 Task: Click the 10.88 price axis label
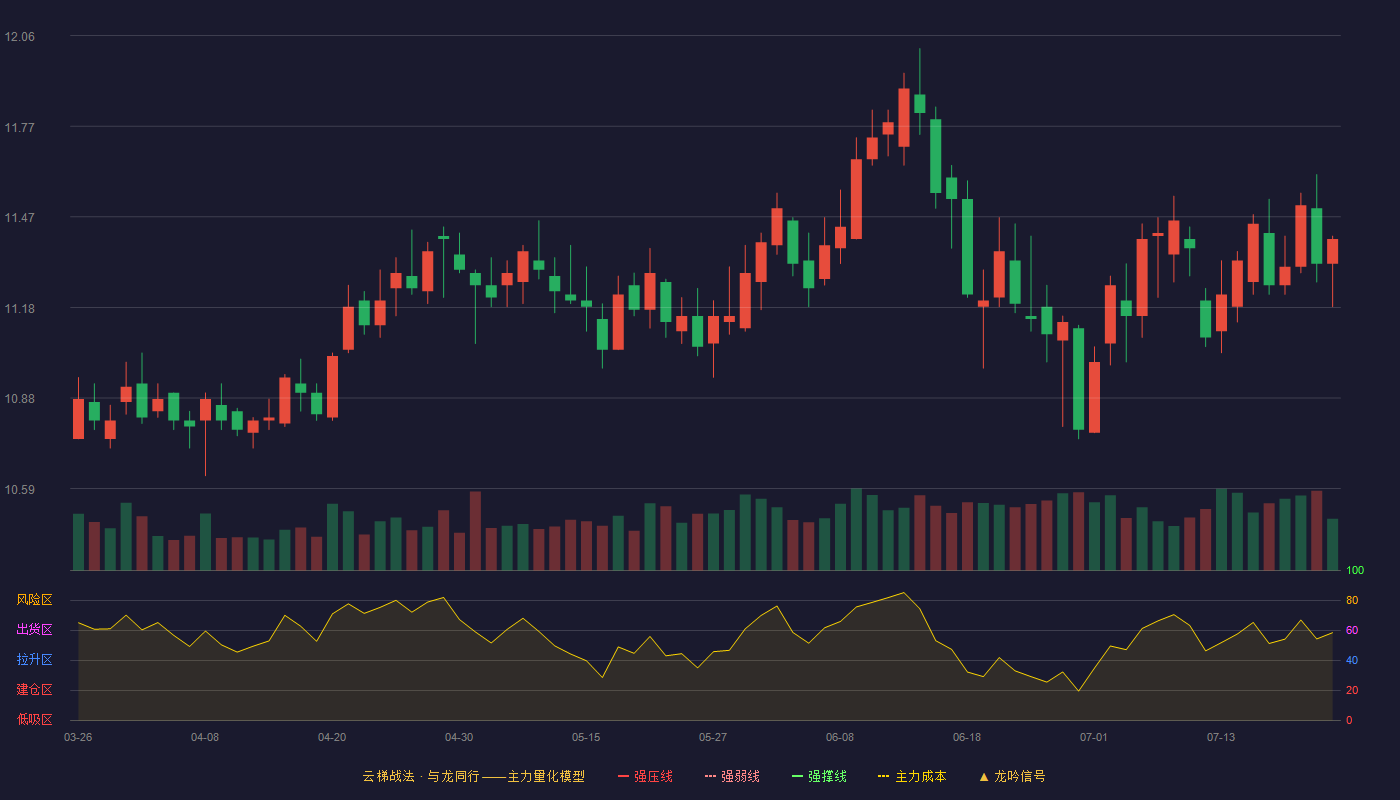coord(20,399)
